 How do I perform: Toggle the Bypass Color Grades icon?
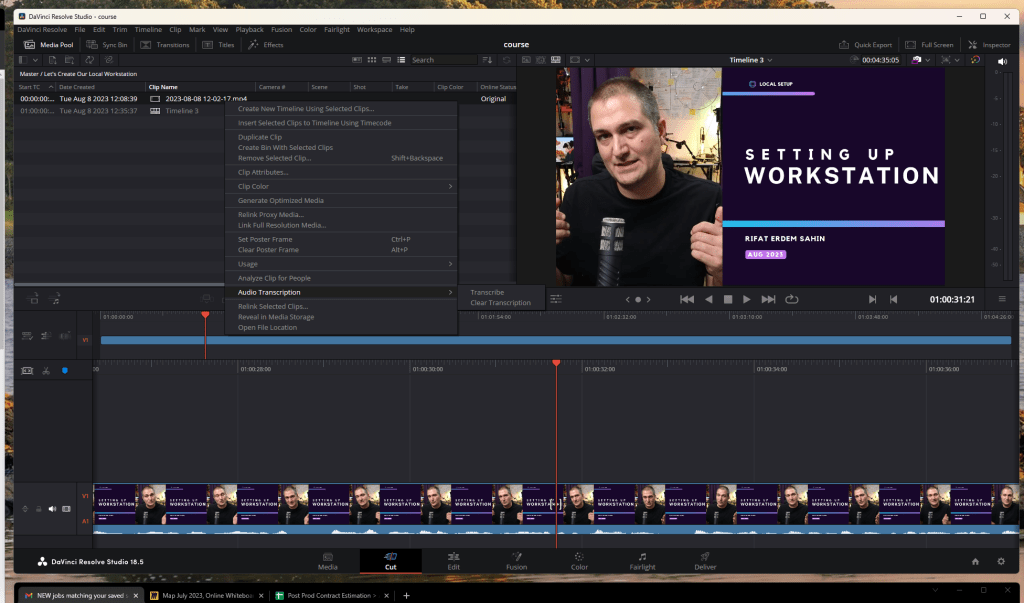975,59
